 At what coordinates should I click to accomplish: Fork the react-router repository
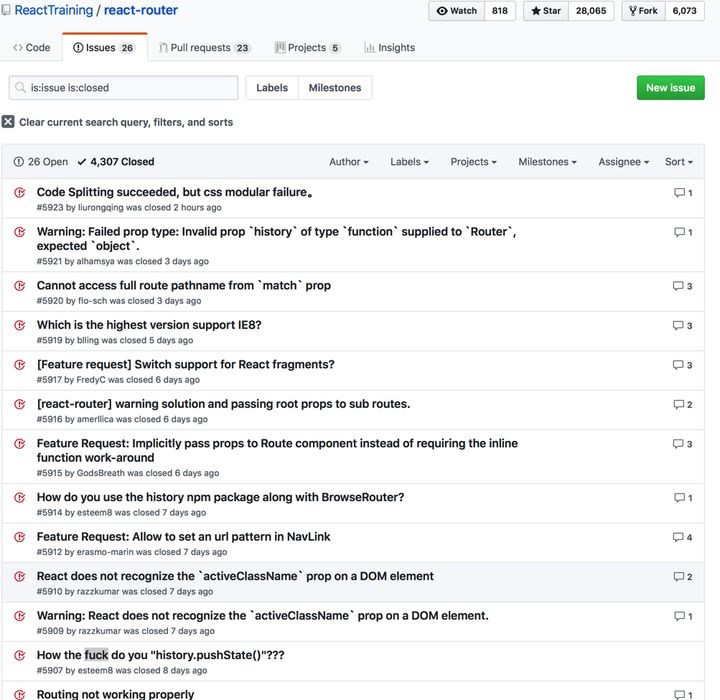[x=643, y=11]
